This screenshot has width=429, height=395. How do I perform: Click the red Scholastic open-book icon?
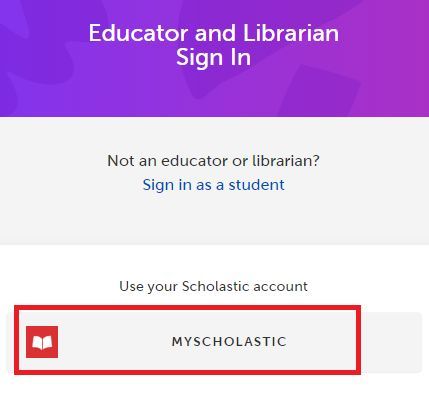tap(42, 342)
